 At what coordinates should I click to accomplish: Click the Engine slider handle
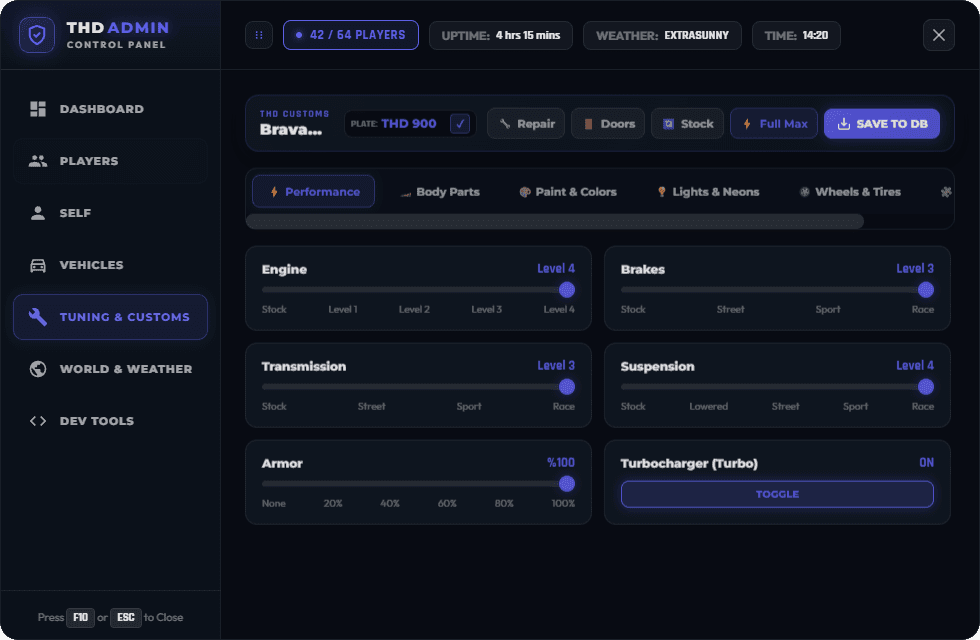click(567, 289)
